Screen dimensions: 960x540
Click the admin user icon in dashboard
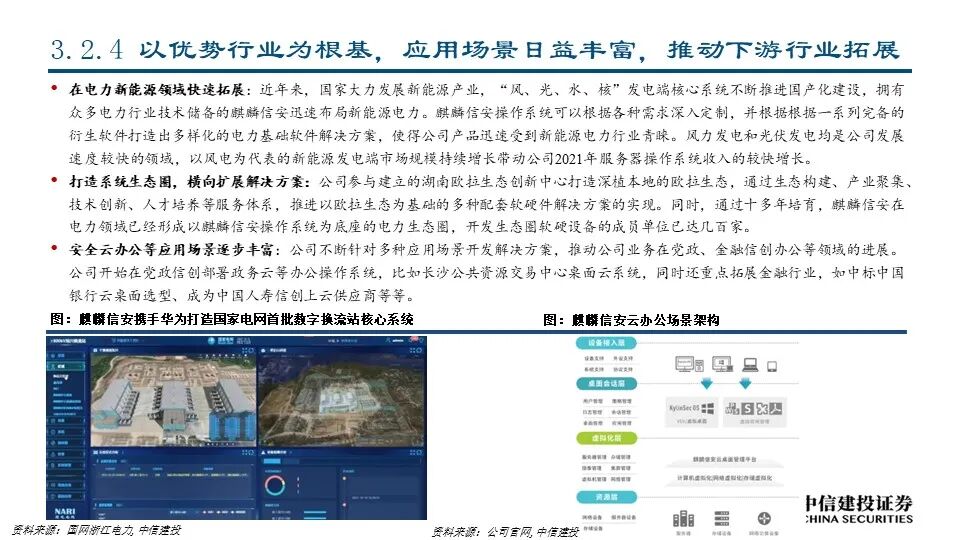[x=388, y=340]
